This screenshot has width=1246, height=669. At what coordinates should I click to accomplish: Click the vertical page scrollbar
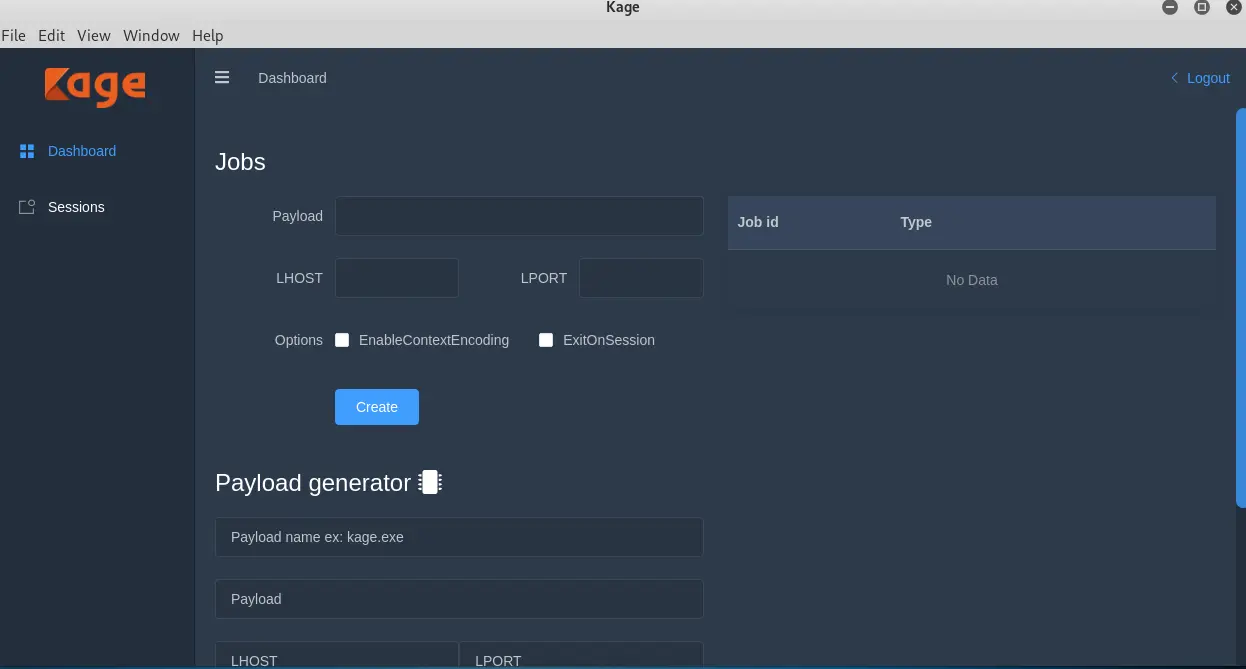(1241, 310)
